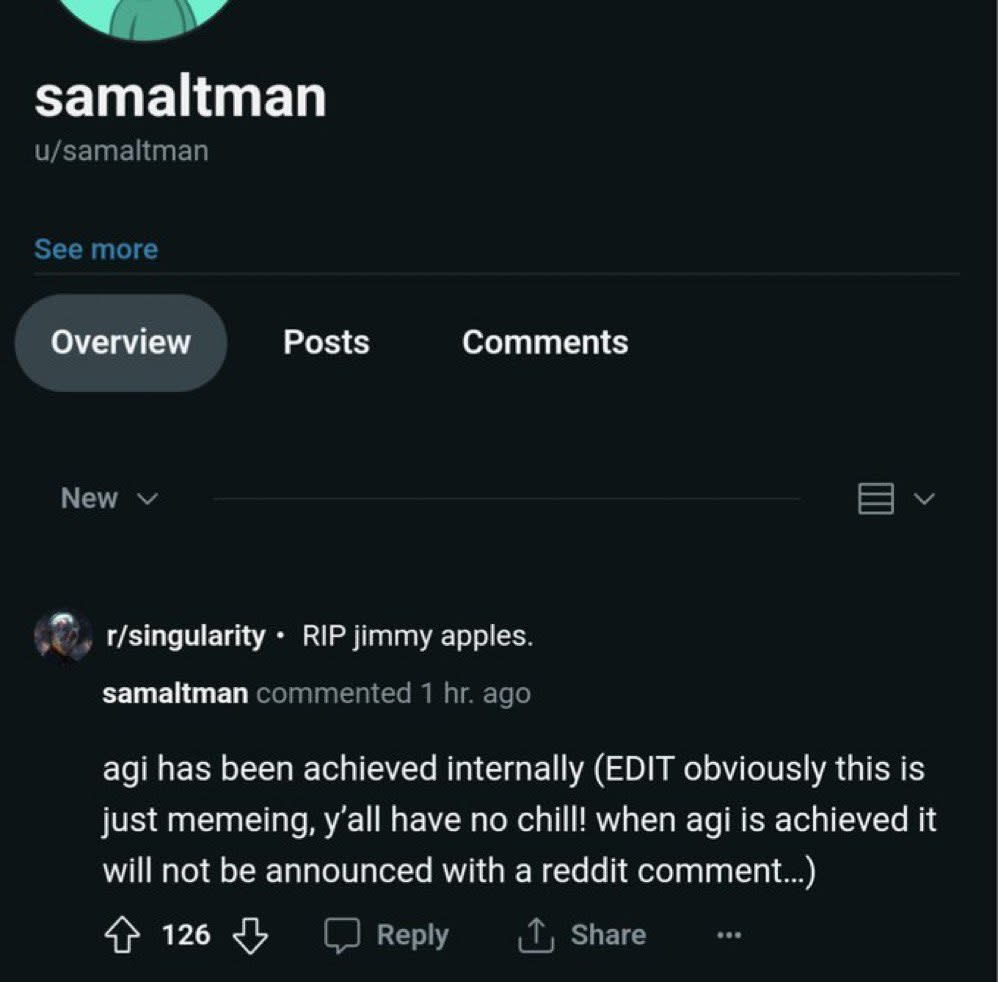This screenshot has height=982, width=998.
Task: Open the three-dot comment options menu
Action: point(729,936)
